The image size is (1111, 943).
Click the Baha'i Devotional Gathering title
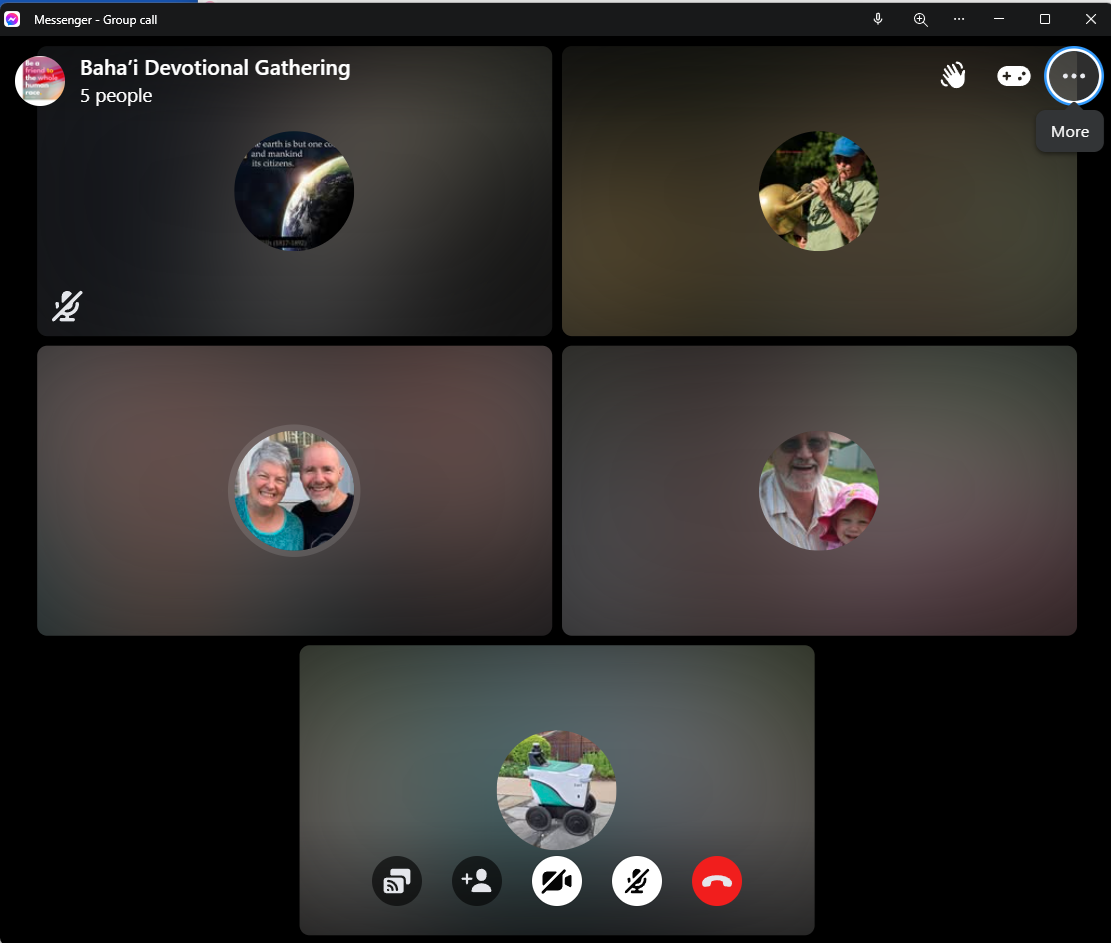215,68
